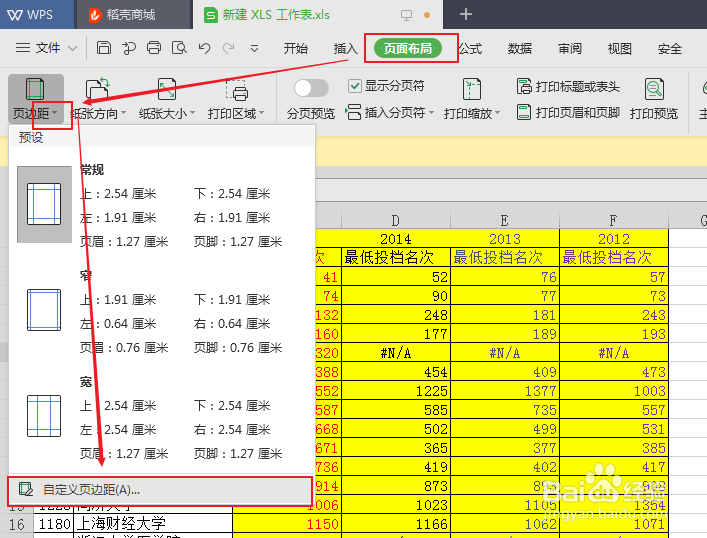Click the cell showing 2013
Viewport: 707px width, 538px height.
coord(505,238)
